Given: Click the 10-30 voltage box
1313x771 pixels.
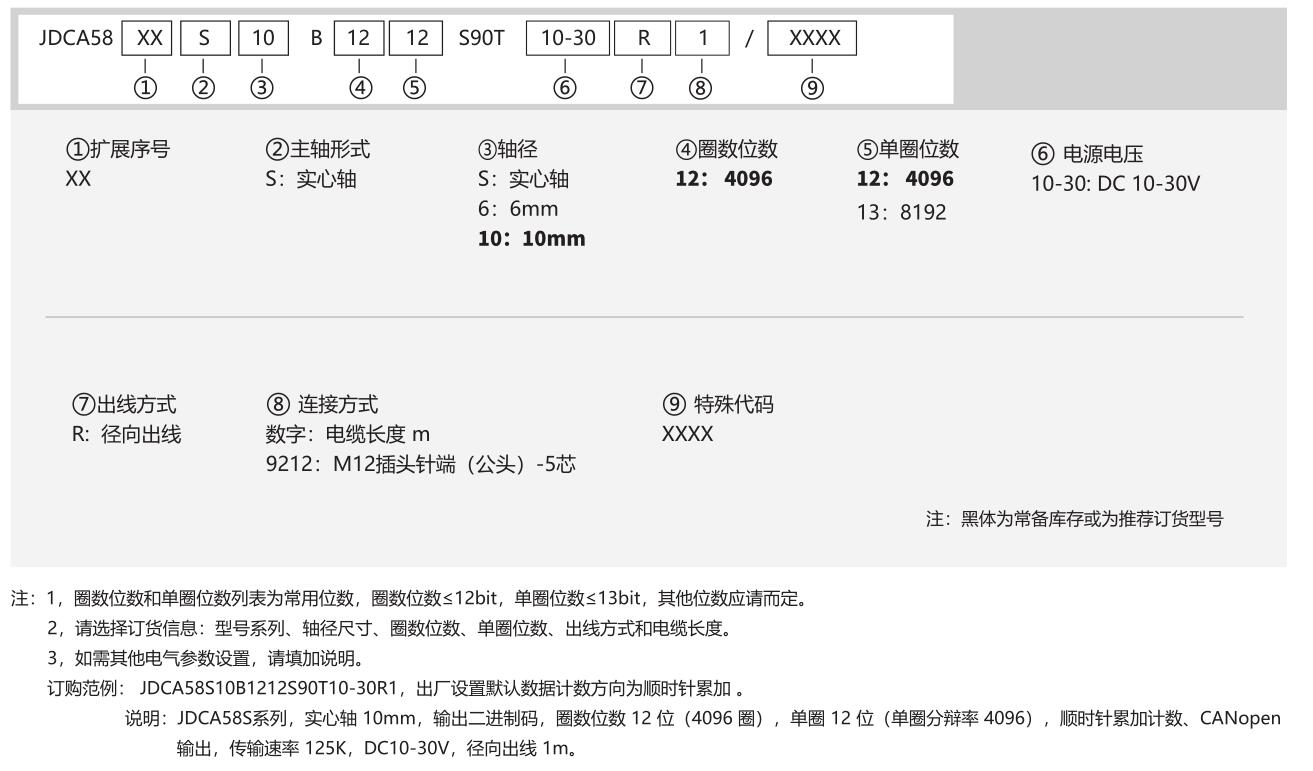Looking at the screenshot, I should coord(567,40).
